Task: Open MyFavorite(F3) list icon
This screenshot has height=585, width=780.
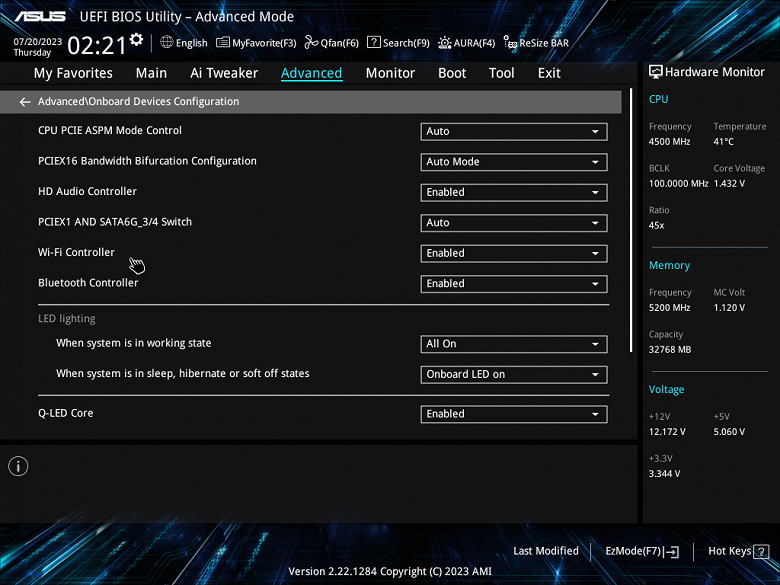Action: tap(223, 42)
